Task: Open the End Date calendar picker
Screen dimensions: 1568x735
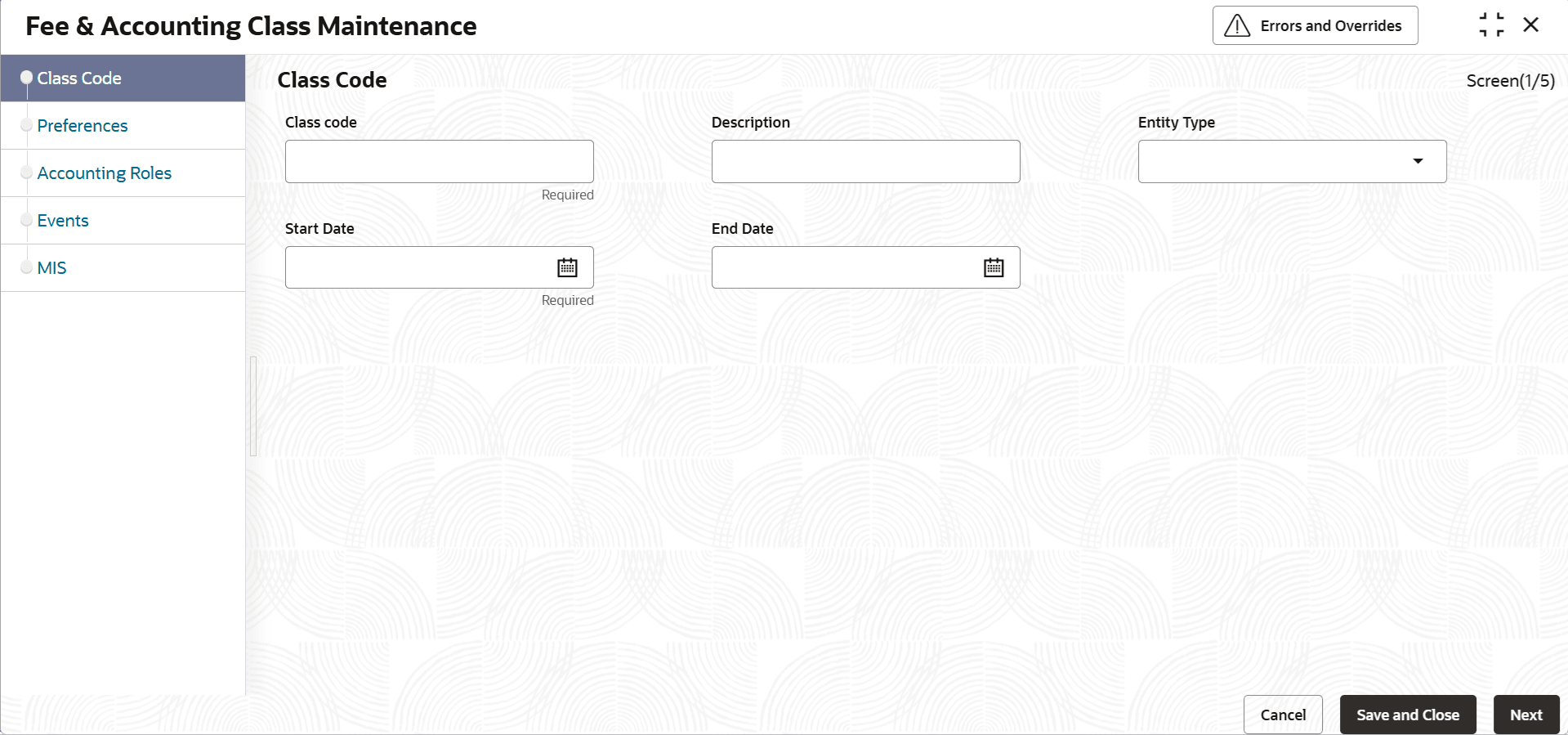Action: pyautogui.click(x=994, y=267)
